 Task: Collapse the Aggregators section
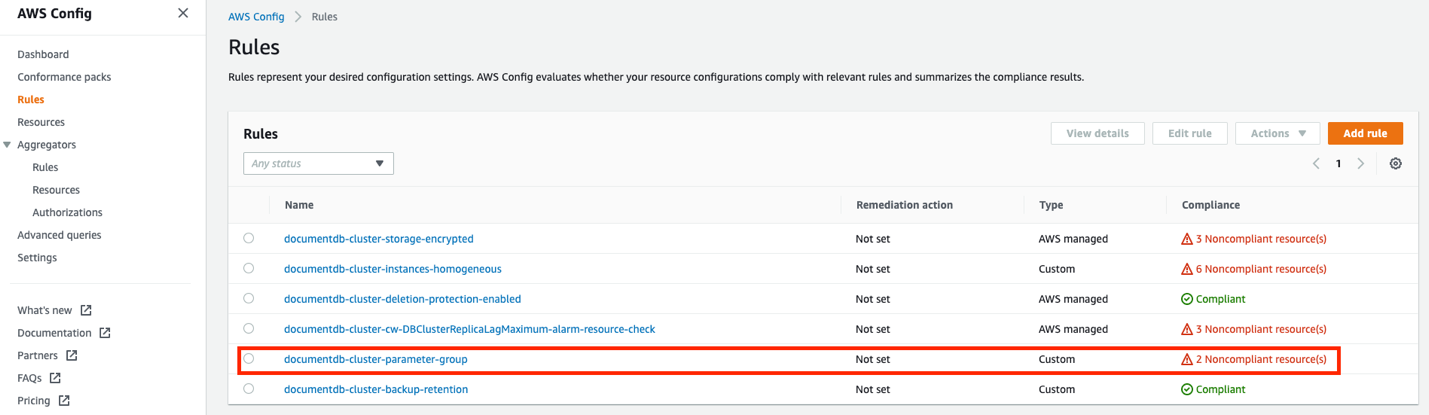[x=8, y=145]
